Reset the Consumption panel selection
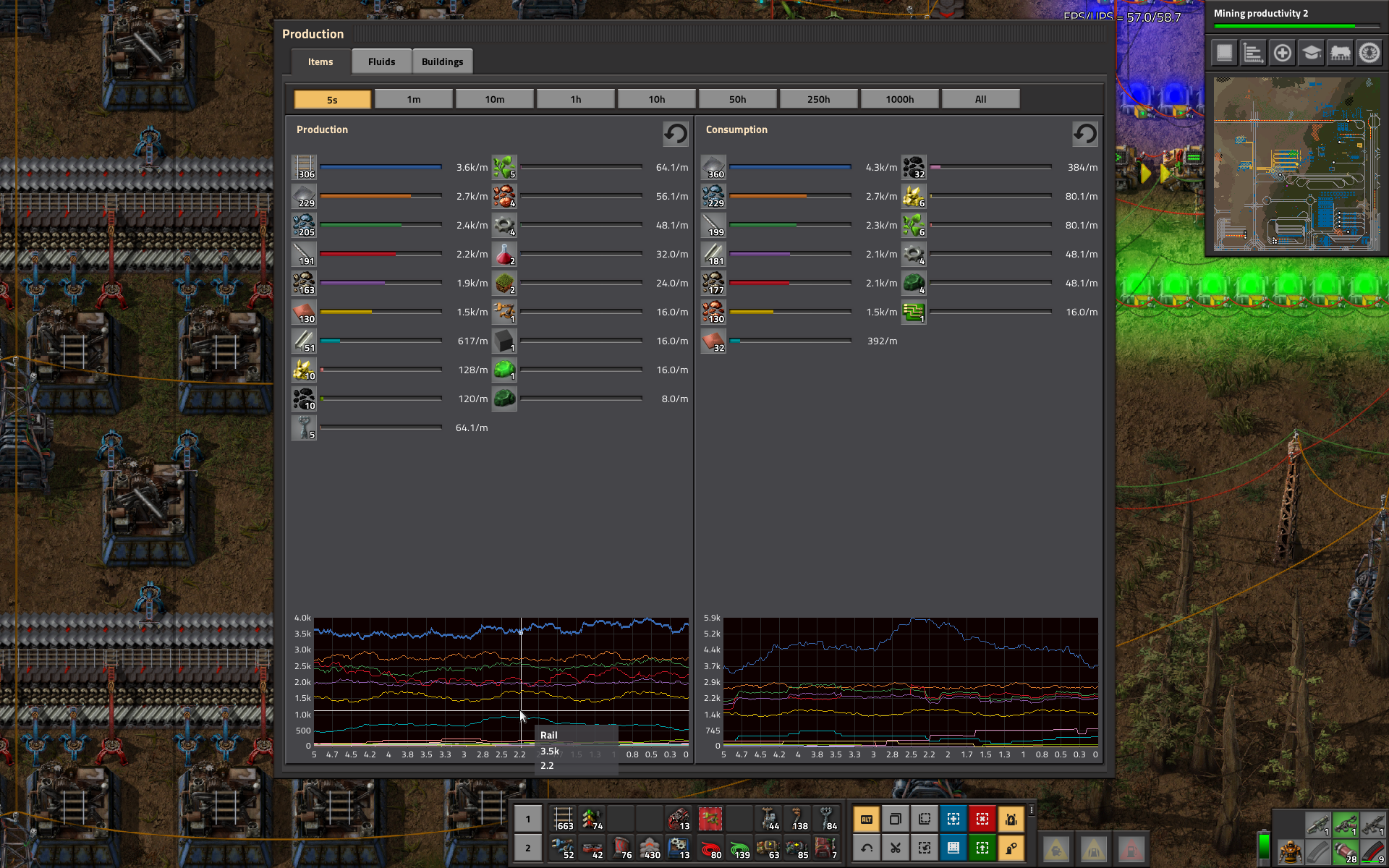The height and width of the screenshot is (868, 1389). coord(1084,134)
